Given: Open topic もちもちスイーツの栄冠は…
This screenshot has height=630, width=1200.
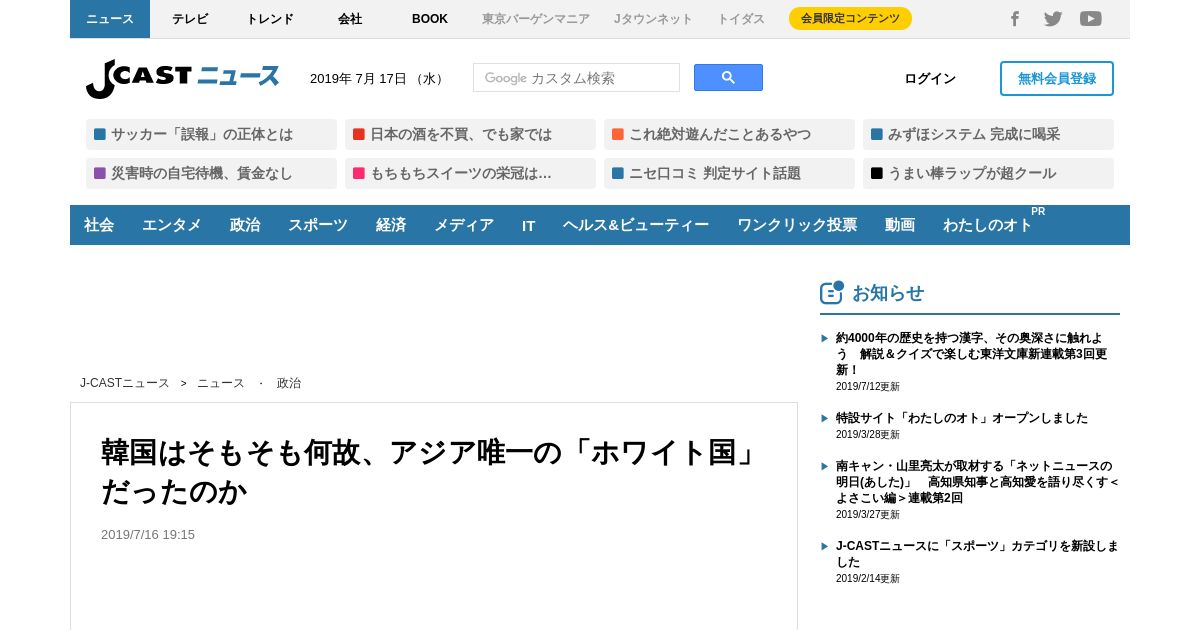Looking at the screenshot, I should click(470, 173).
